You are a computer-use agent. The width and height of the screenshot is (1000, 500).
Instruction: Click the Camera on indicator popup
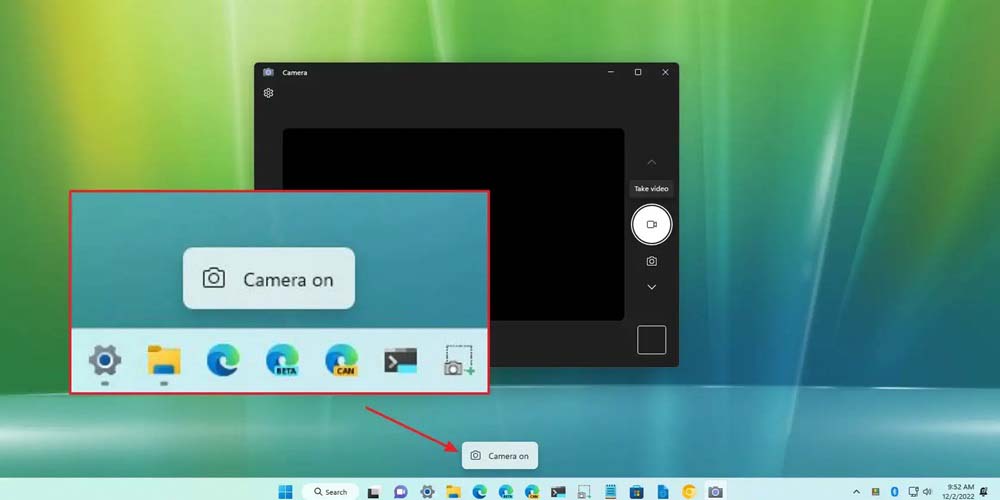[500, 456]
